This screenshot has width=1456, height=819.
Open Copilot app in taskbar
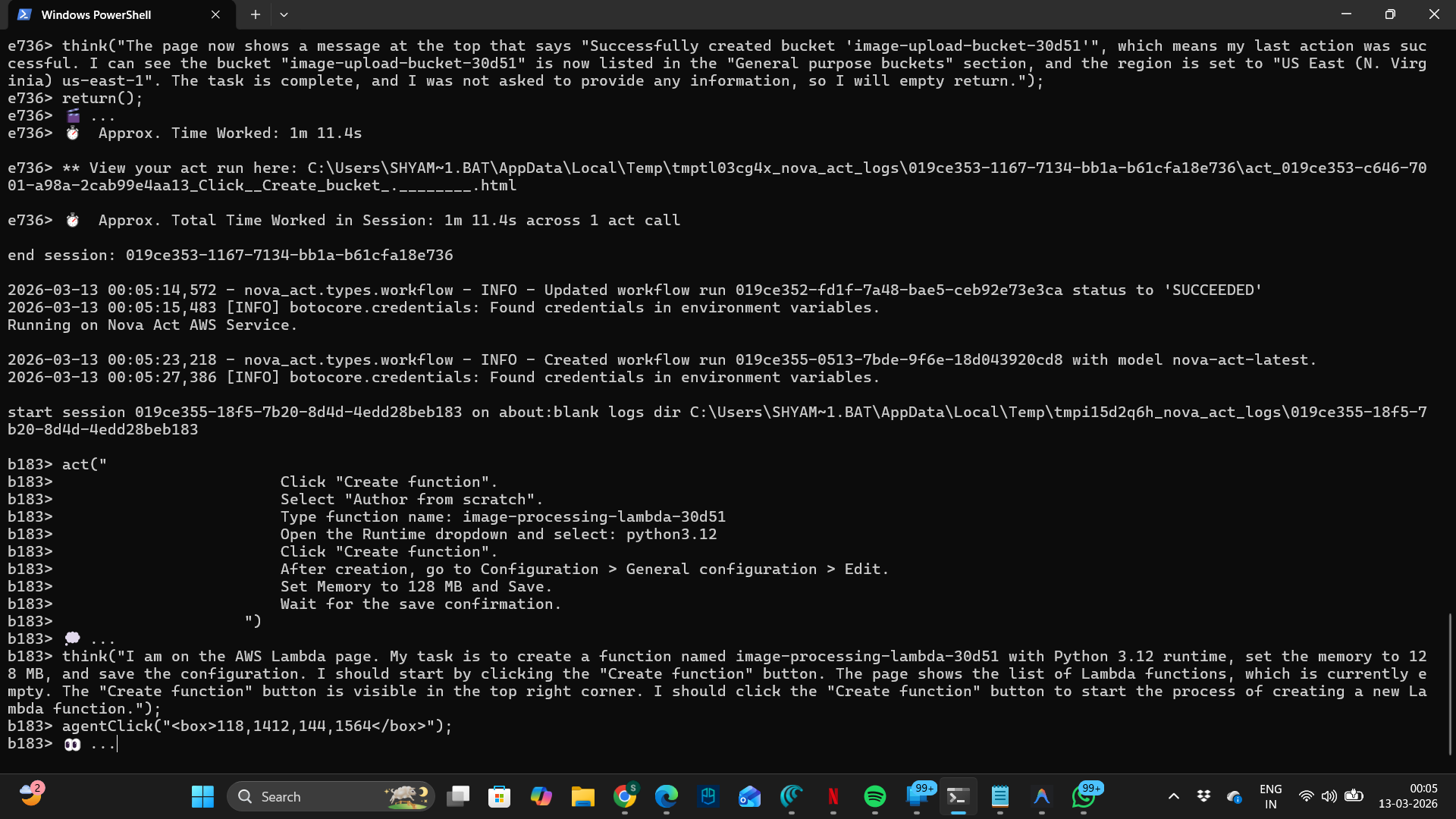point(541,796)
